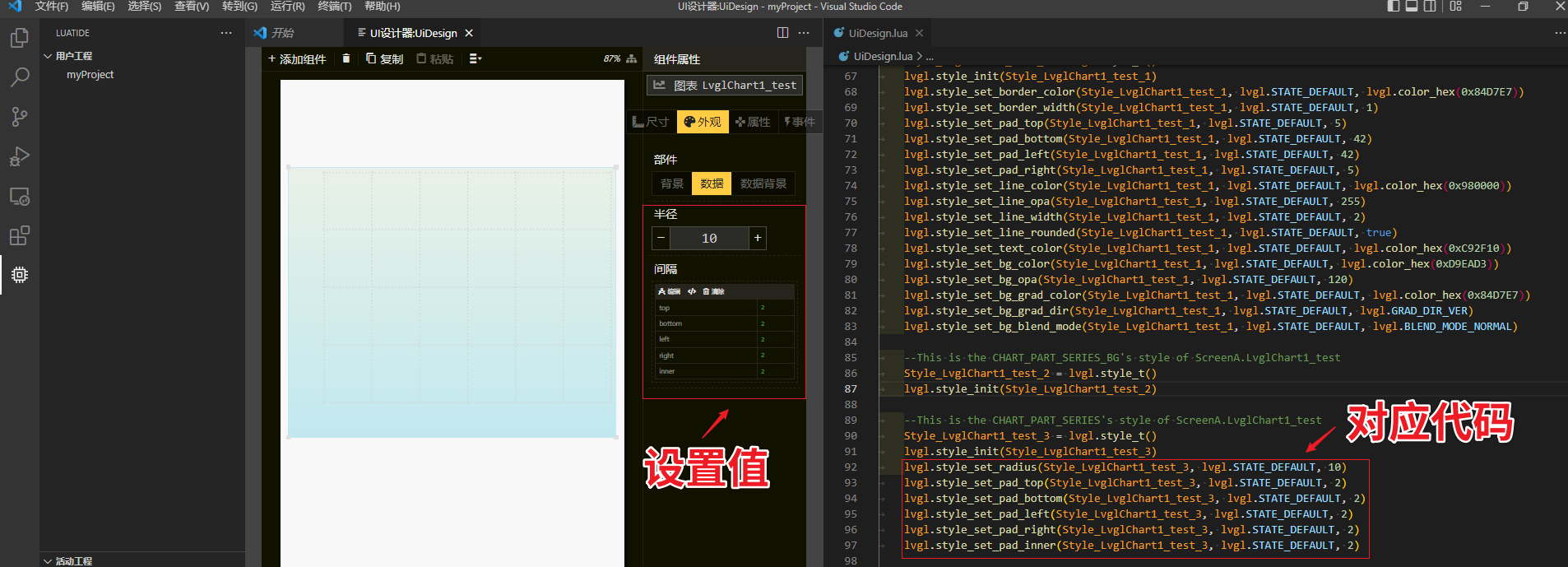
Task: Select the 背景 part toggle
Action: pyautogui.click(x=672, y=184)
